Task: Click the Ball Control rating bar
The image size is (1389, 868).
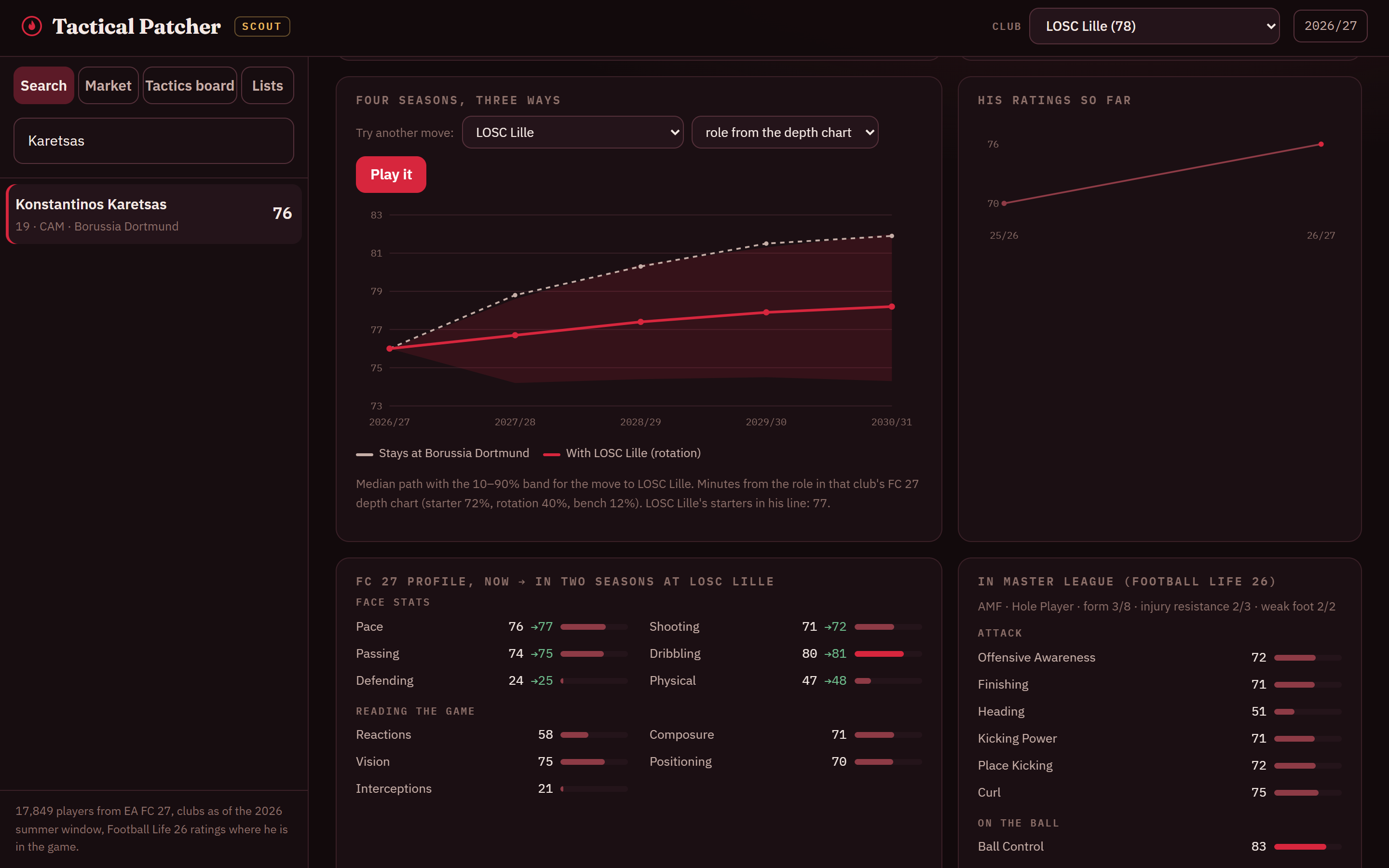Action: (x=1307, y=847)
